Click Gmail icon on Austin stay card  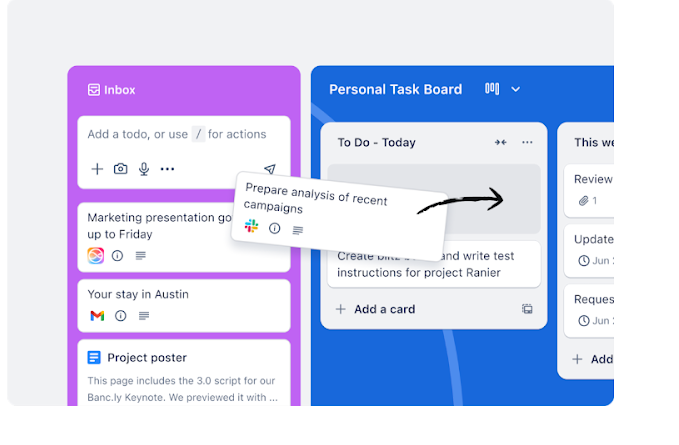(x=97, y=316)
